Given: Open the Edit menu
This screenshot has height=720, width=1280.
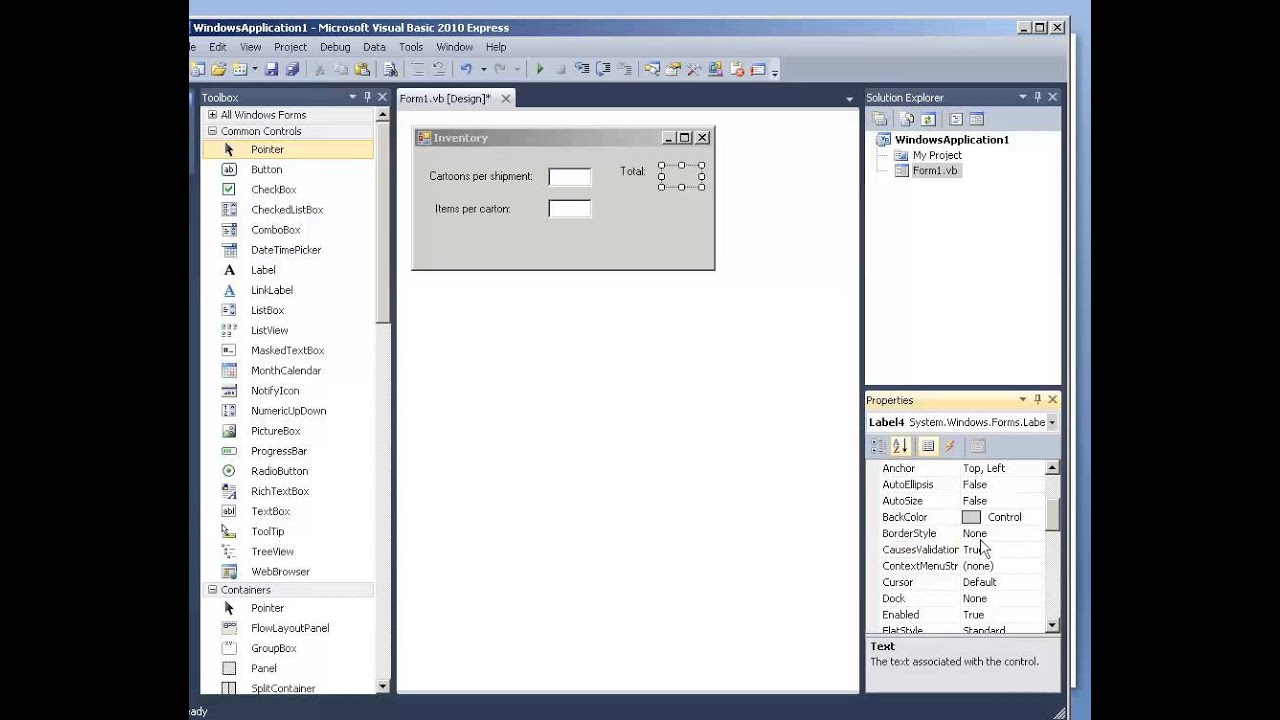Looking at the screenshot, I should (x=217, y=47).
